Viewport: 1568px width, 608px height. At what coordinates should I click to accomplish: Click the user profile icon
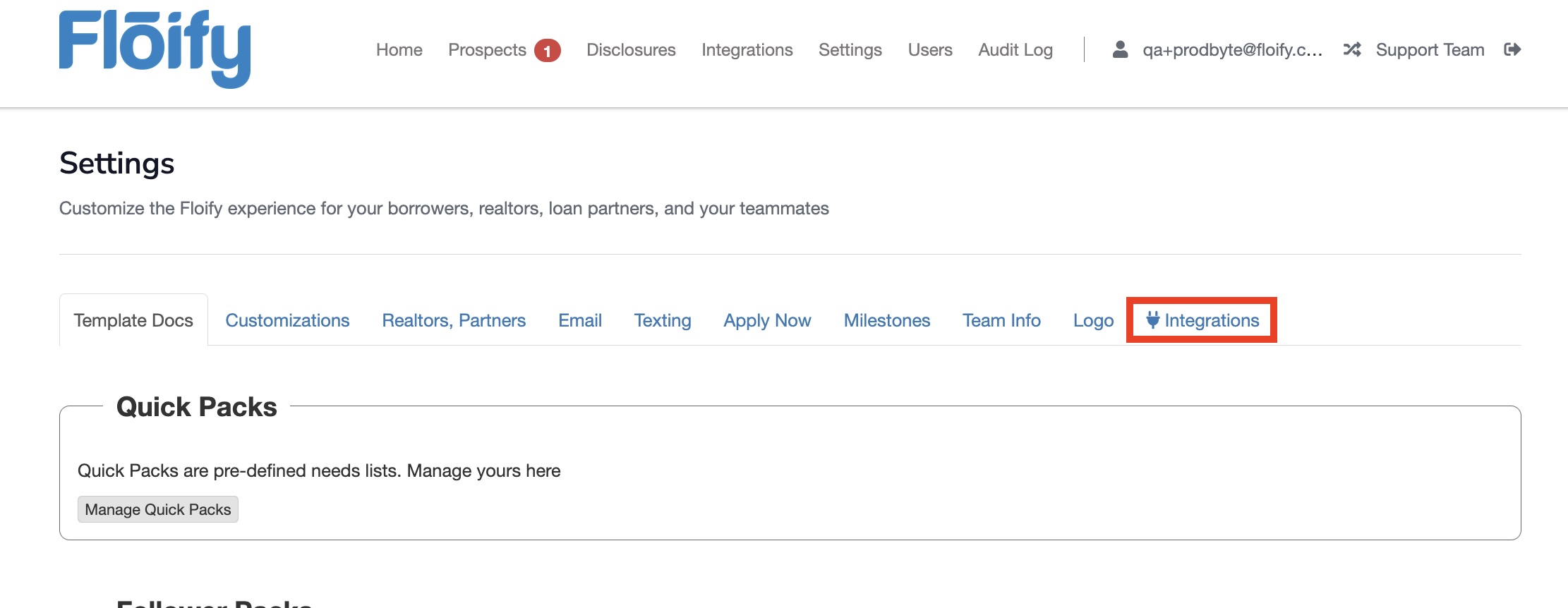tap(1120, 49)
